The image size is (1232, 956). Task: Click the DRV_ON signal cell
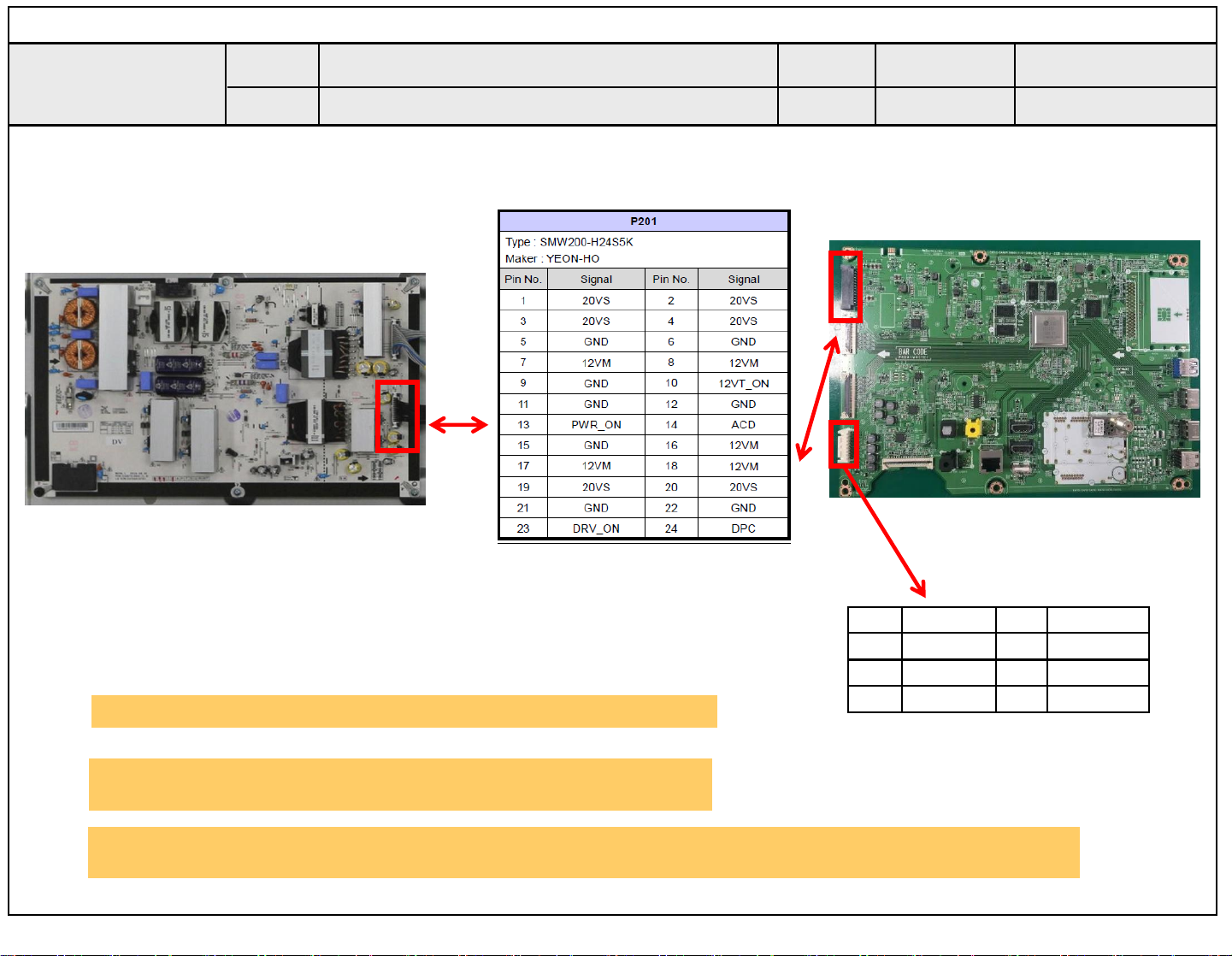596,528
